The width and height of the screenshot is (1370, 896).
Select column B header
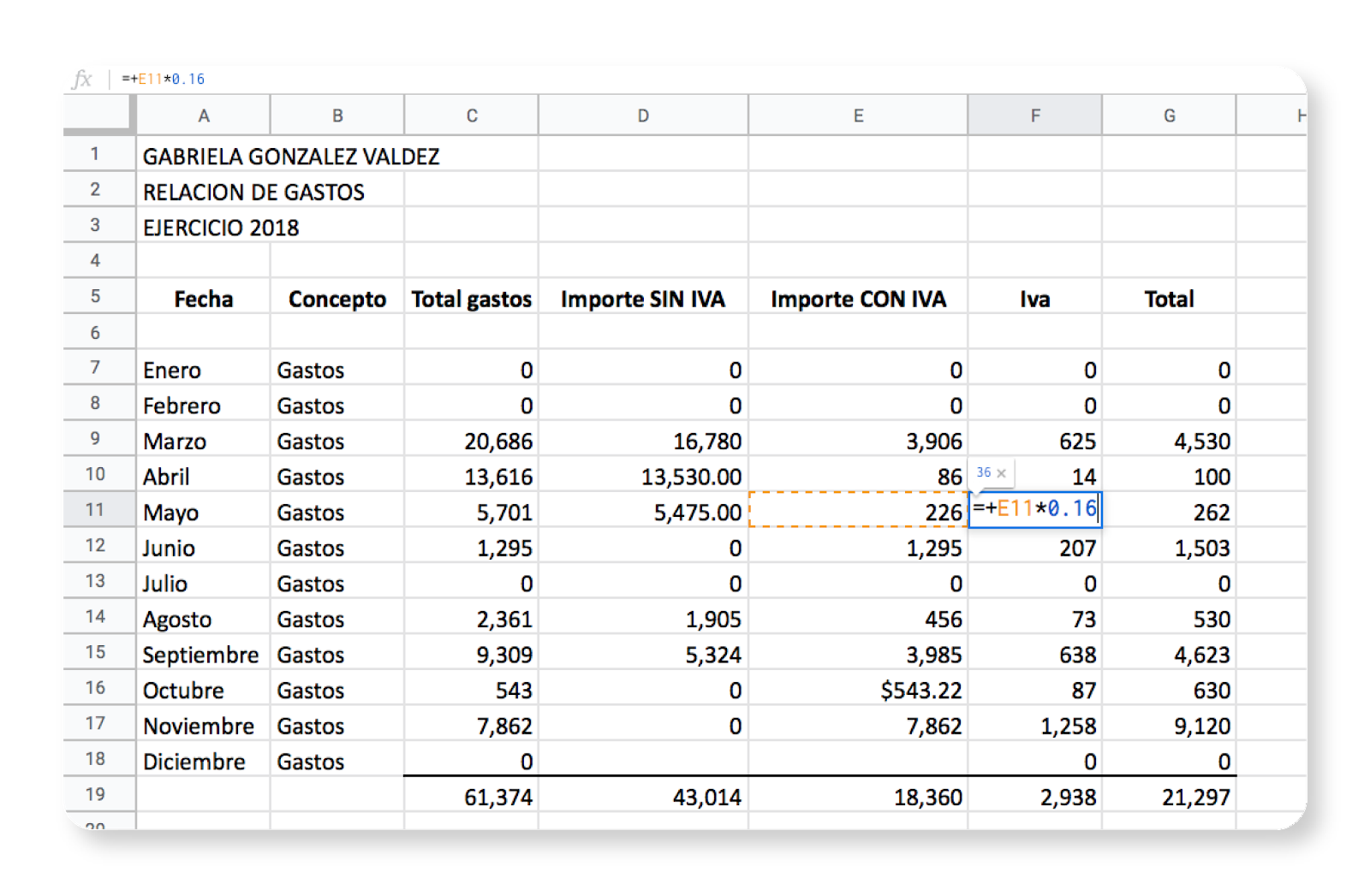coord(337,116)
